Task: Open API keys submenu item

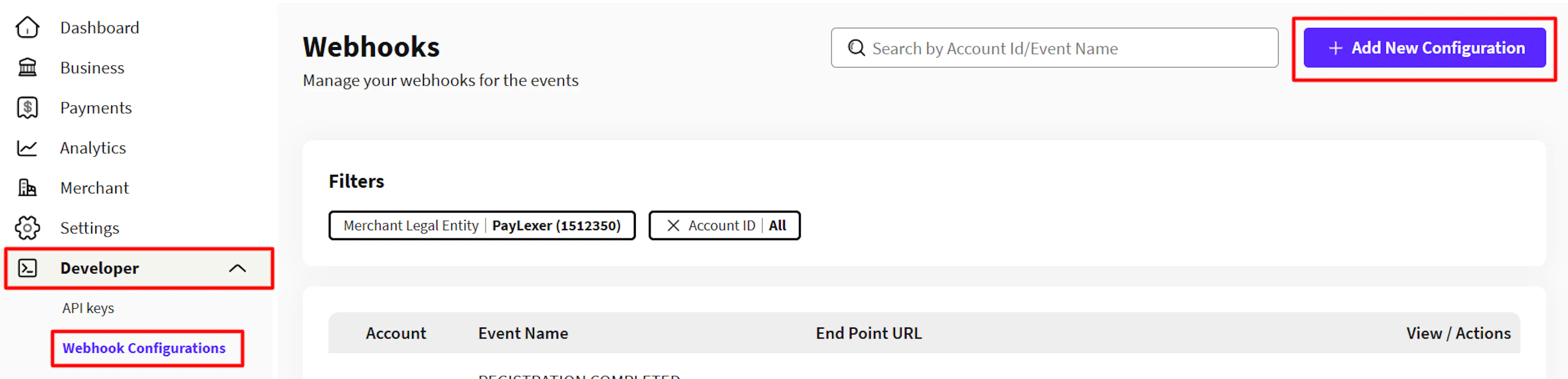Action: click(x=88, y=308)
